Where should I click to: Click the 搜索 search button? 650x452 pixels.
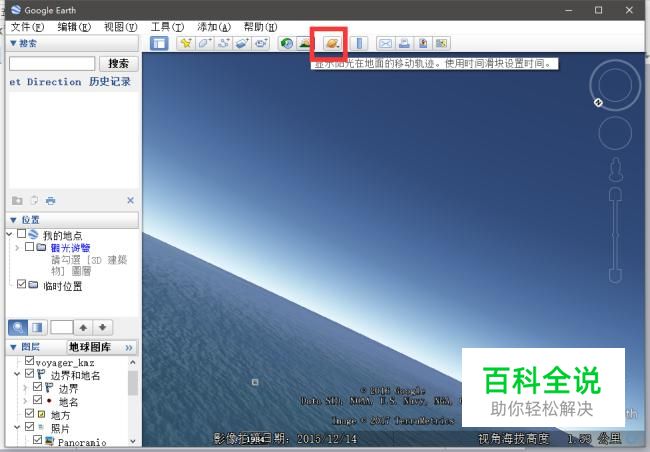tap(119, 63)
